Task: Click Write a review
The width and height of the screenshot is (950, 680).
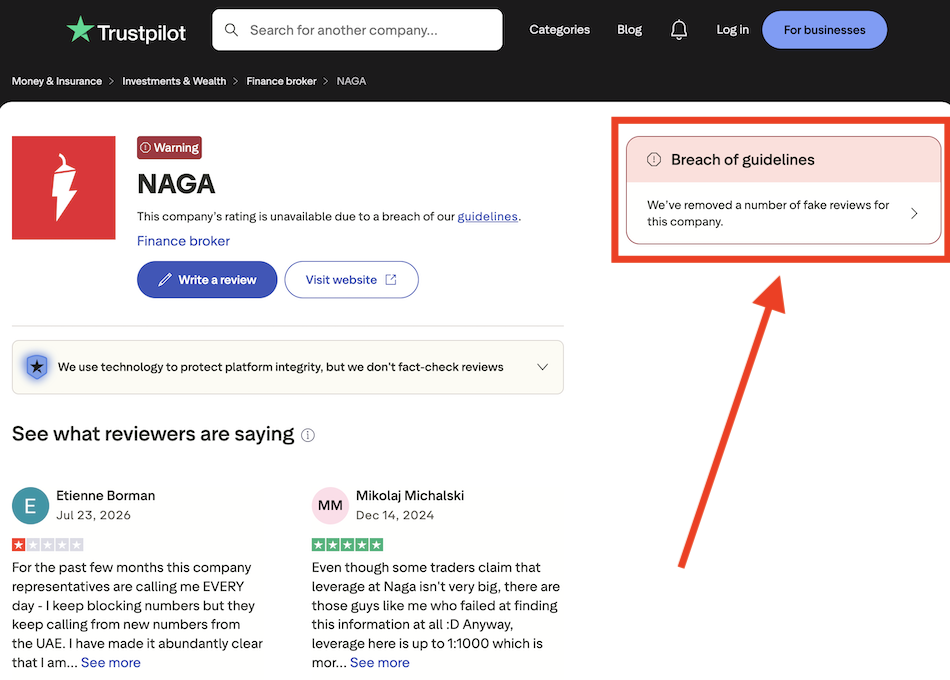Action: click(x=207, y=279)
